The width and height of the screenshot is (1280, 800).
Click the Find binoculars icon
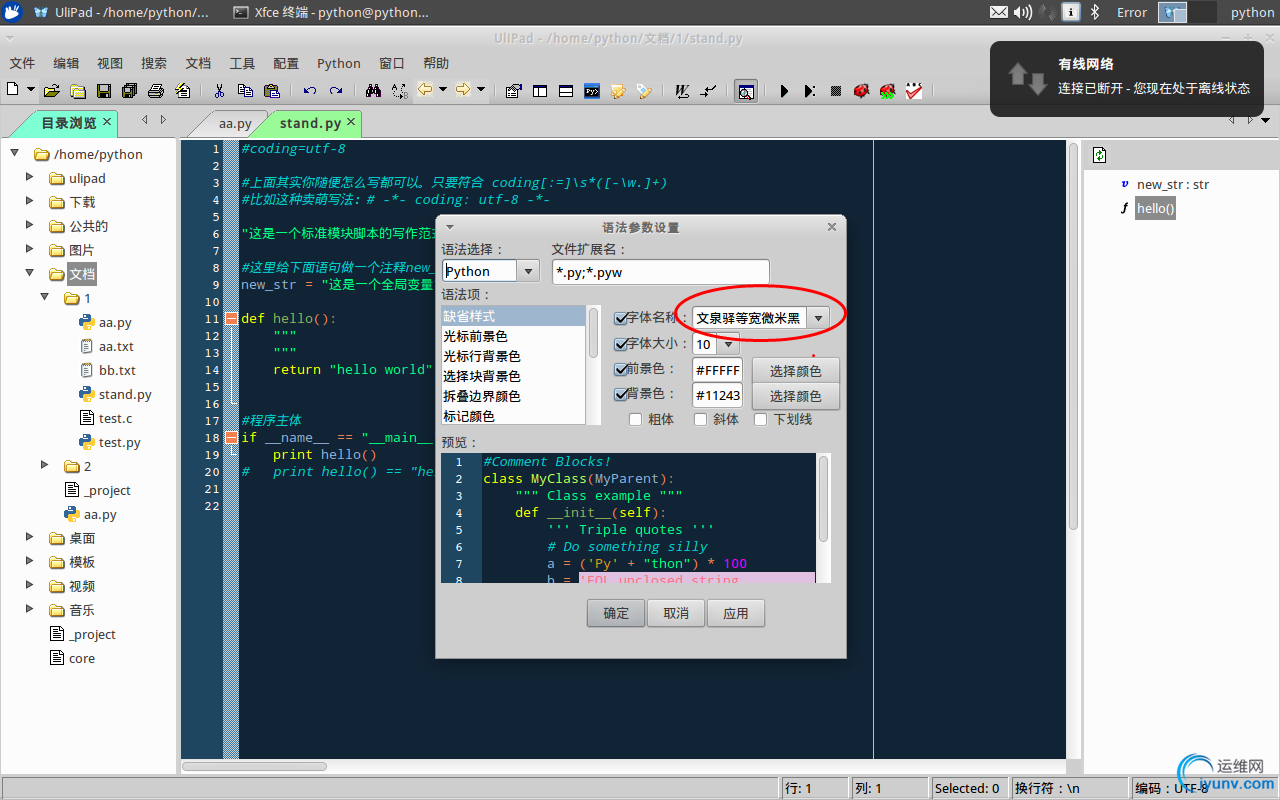[x=373, y=91]
